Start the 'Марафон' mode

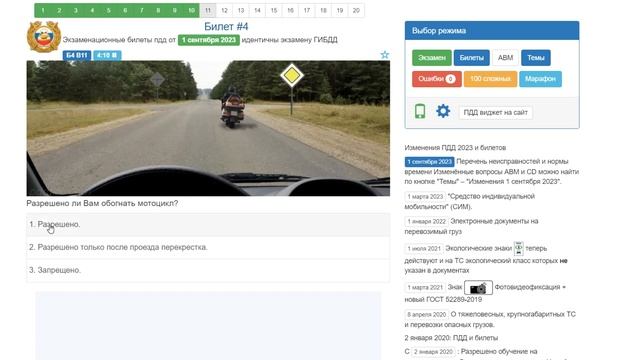point(540,79)
